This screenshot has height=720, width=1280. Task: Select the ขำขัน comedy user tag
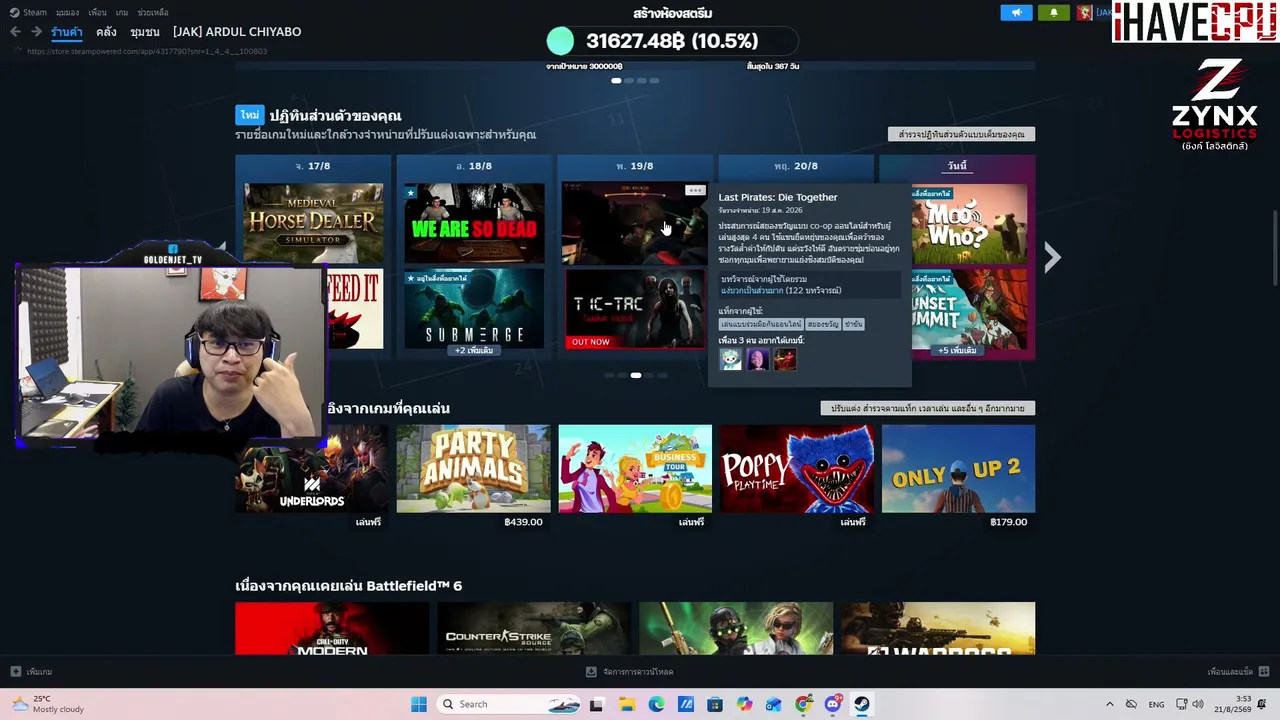853,324
